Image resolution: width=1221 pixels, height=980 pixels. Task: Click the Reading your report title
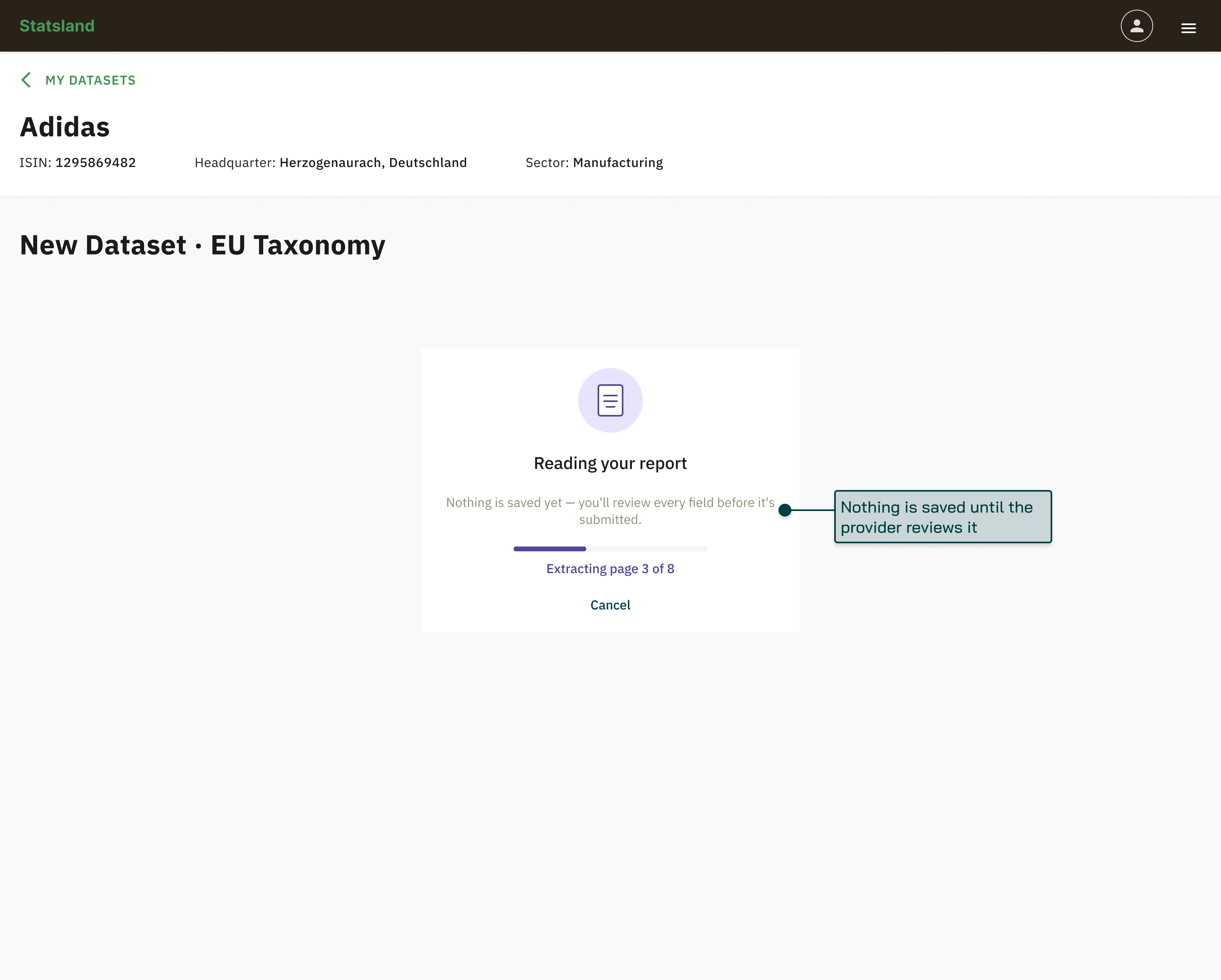[x=610, y=463]
